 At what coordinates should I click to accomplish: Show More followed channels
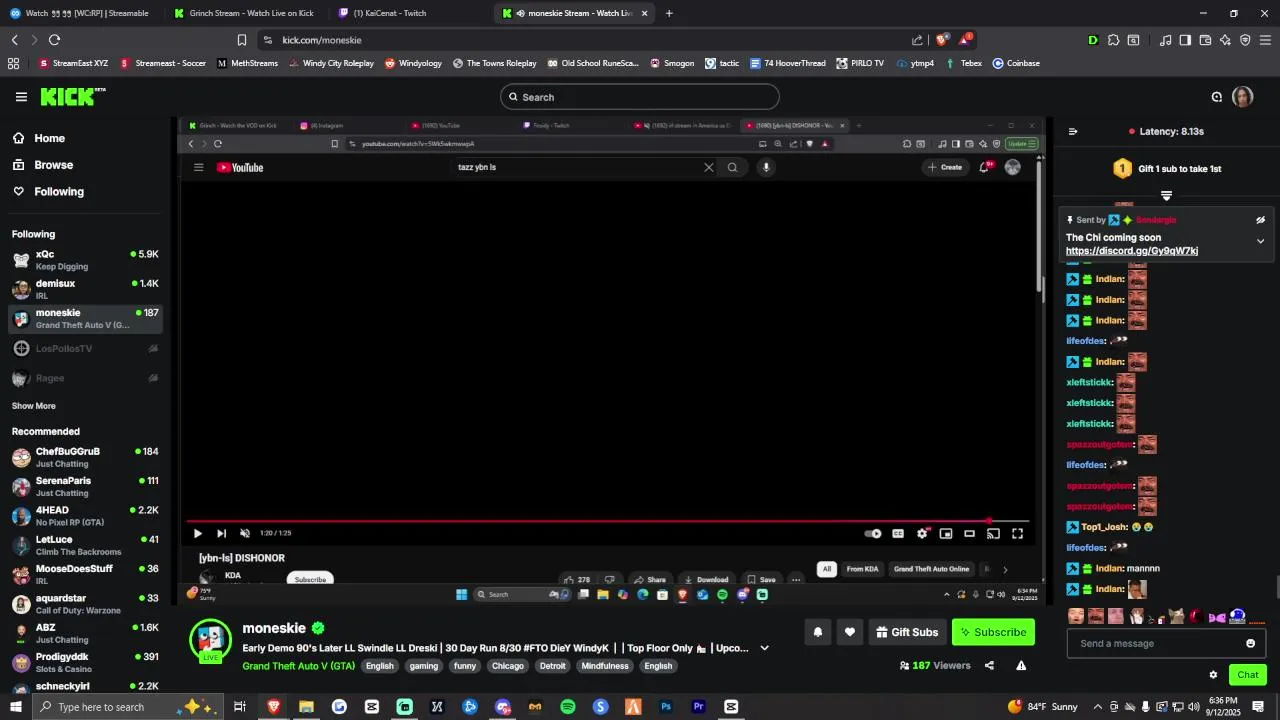click(x=34, y=406)
